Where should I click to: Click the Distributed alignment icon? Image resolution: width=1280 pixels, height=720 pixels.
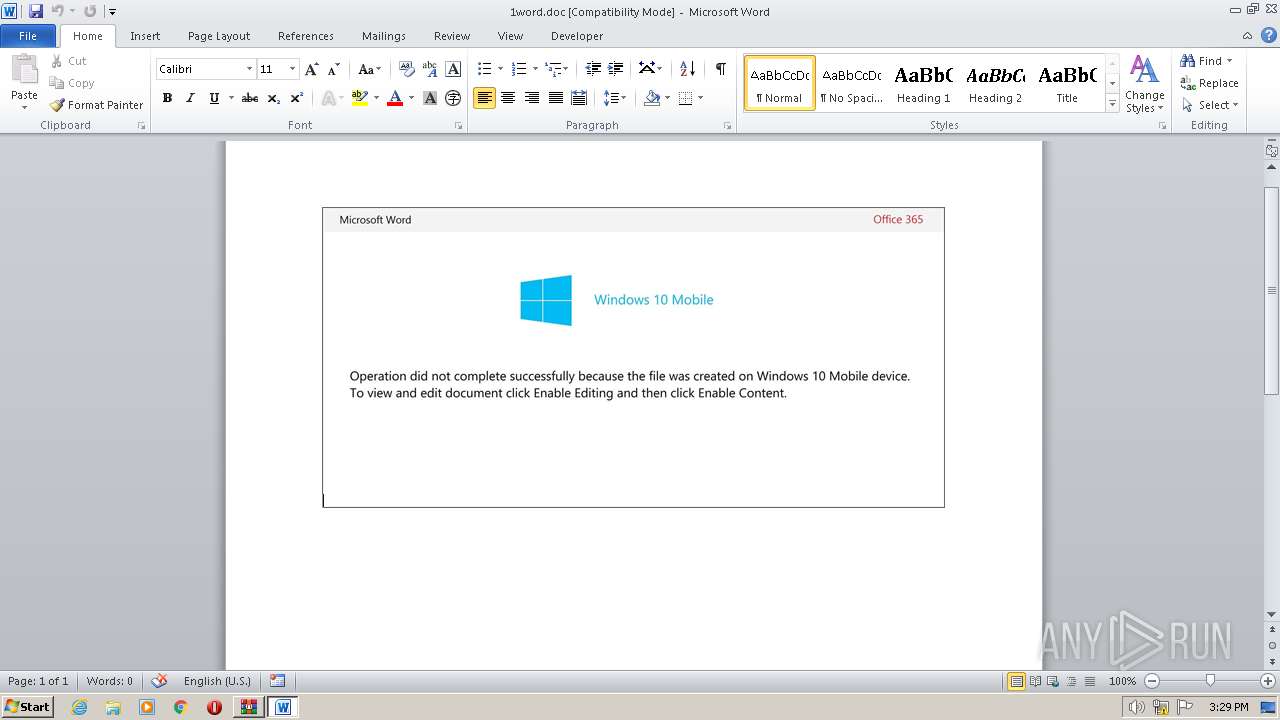point(579,98)
